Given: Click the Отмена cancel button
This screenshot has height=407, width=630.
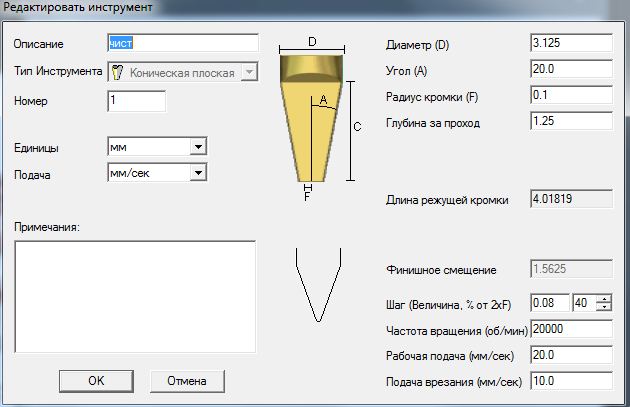Looking at the screenshot, I should pos(186,380).
